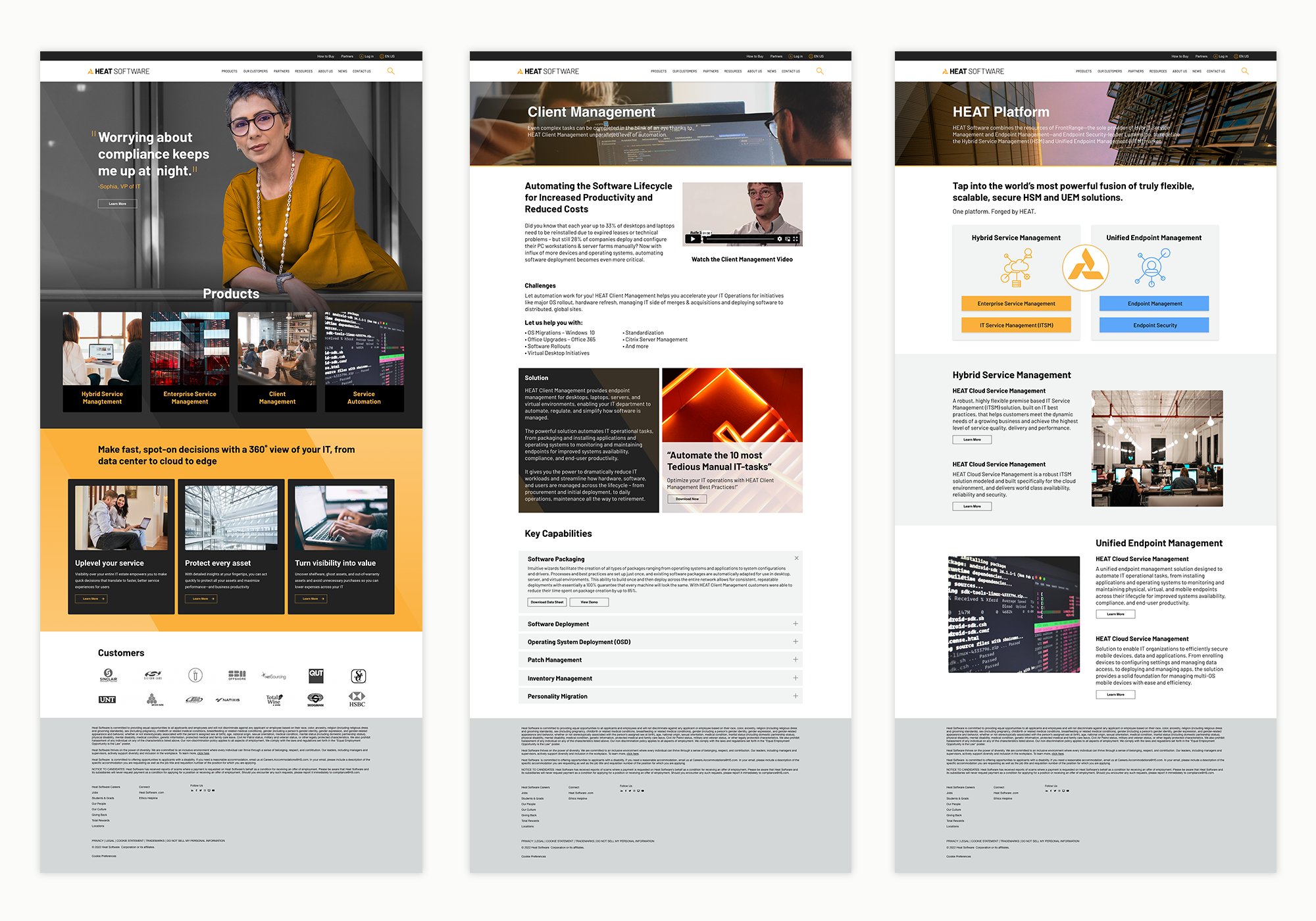
Task: Click Cookie Preferences in the homepage footer
Action: coord(104,856)
